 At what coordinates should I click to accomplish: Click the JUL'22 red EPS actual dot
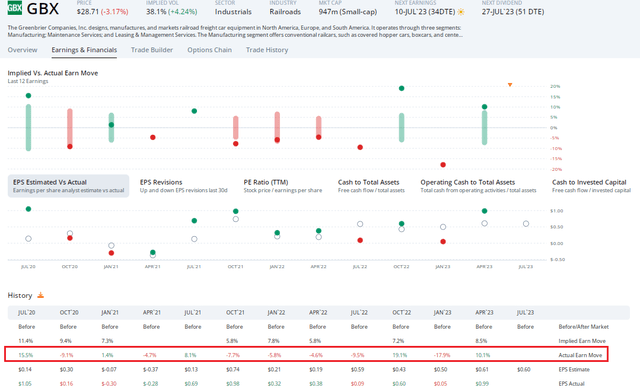pos(360,240)
